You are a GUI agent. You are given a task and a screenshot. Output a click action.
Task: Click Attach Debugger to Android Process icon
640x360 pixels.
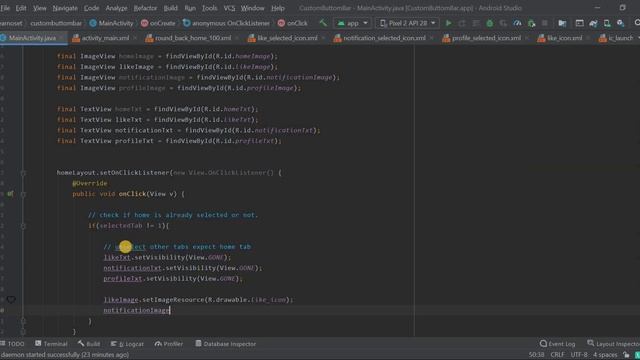tap(531, 23)
